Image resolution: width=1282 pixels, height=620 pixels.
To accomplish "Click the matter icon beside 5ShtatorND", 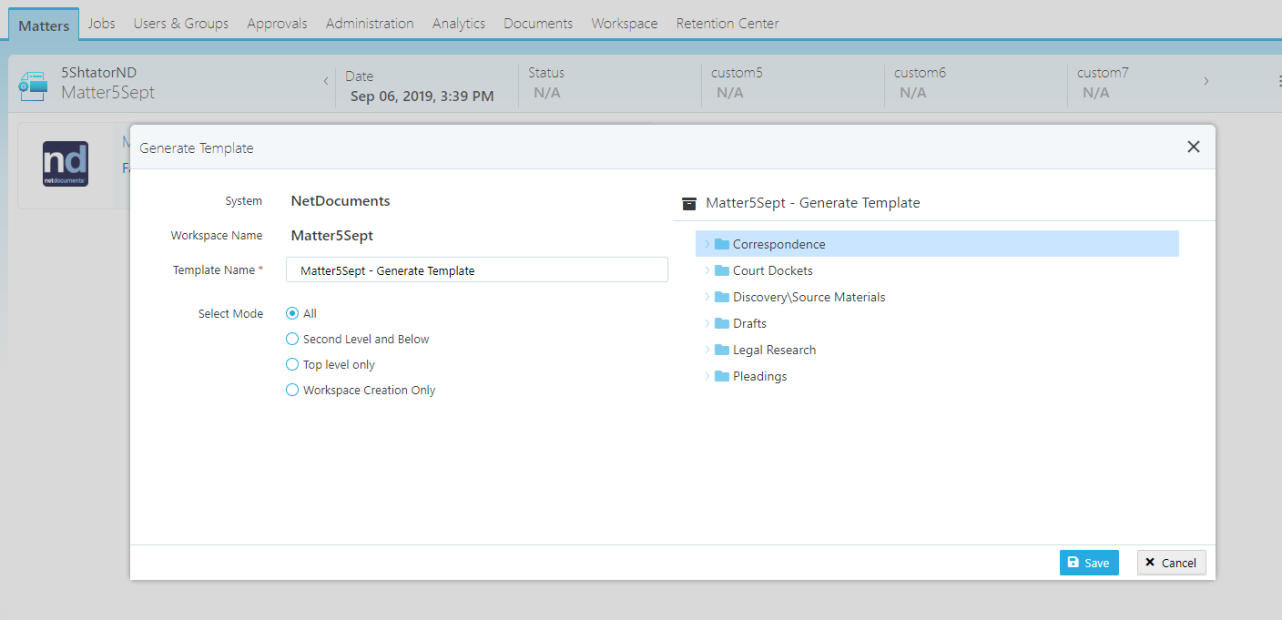I will tap(33, 86).
